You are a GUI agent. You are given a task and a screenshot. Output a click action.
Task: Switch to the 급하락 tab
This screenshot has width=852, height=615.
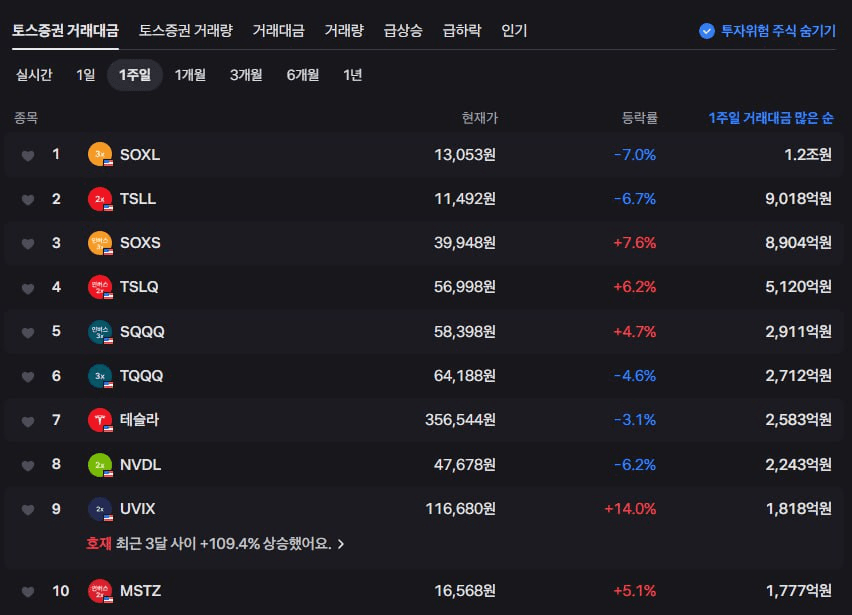coord(462,30)
